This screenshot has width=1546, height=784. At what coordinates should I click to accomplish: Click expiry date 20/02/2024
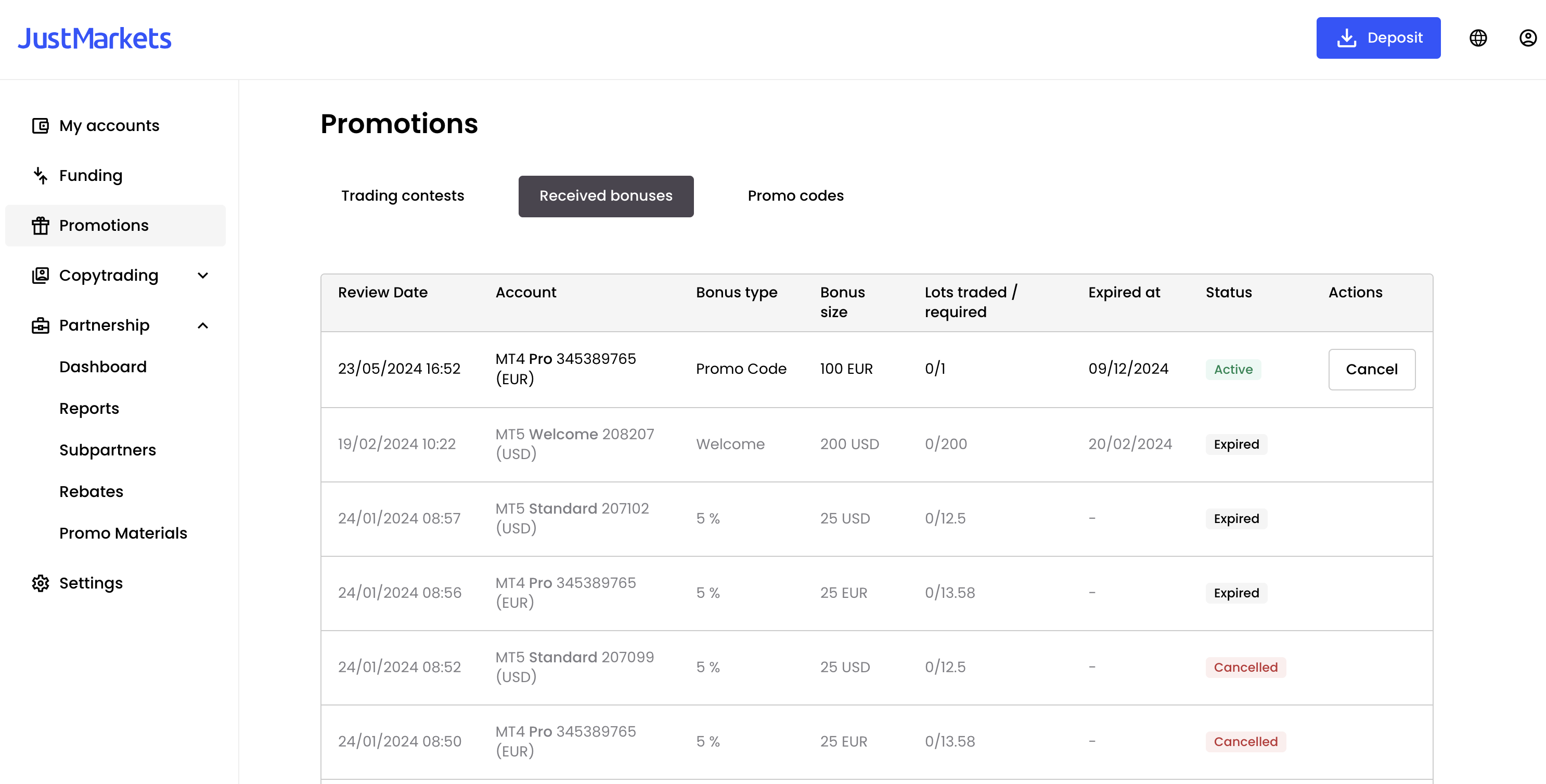point(1130,445)
